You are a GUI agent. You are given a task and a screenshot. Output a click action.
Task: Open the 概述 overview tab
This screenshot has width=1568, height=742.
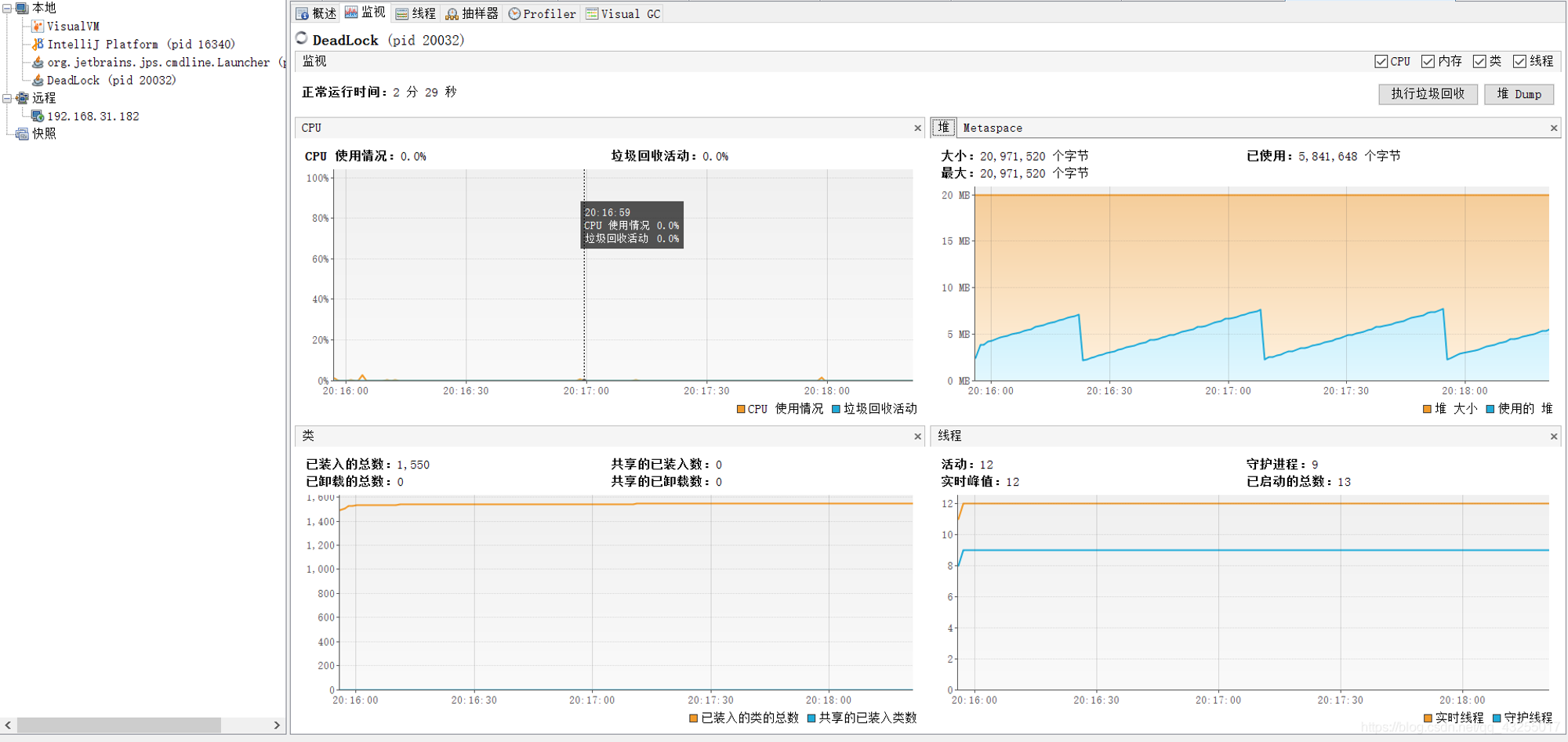pyautogui.click(x=316, y=13)
